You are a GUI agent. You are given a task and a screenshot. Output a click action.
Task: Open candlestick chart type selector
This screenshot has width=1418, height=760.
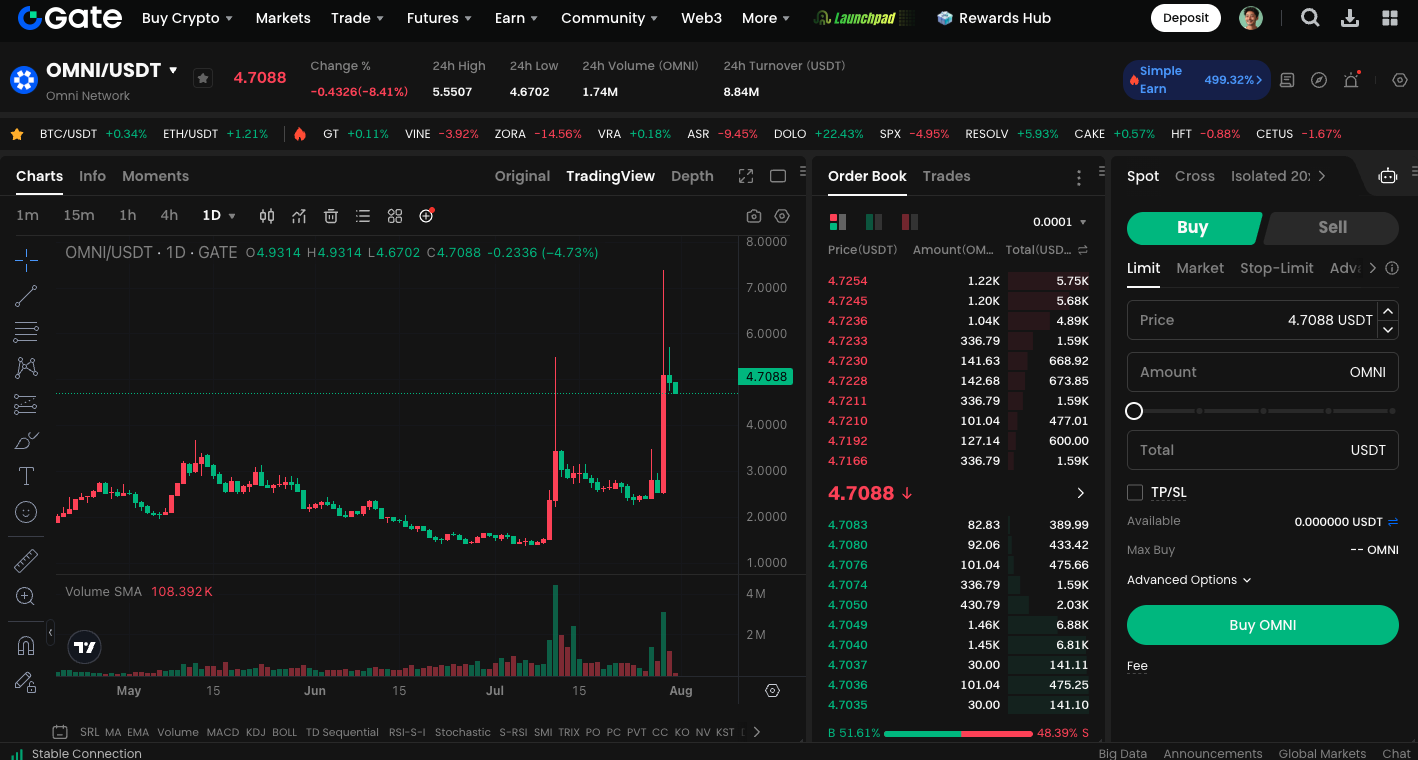(267, 216)
